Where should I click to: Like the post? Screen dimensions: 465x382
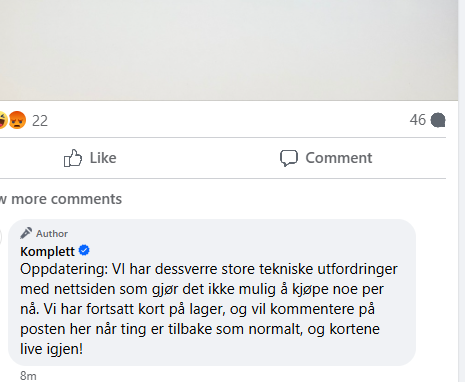pos(90,158)
